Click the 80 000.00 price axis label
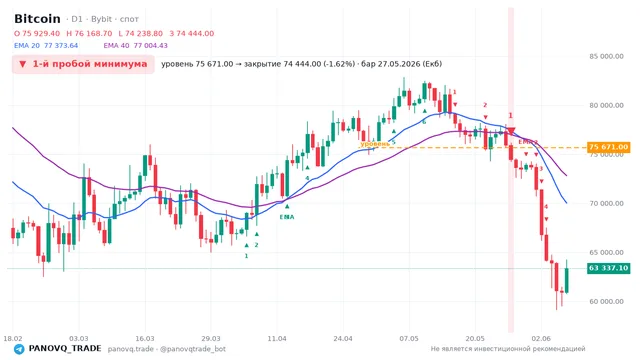Image resolution: width=640 pixels, height=360 pixels. (x=606, y=105)
